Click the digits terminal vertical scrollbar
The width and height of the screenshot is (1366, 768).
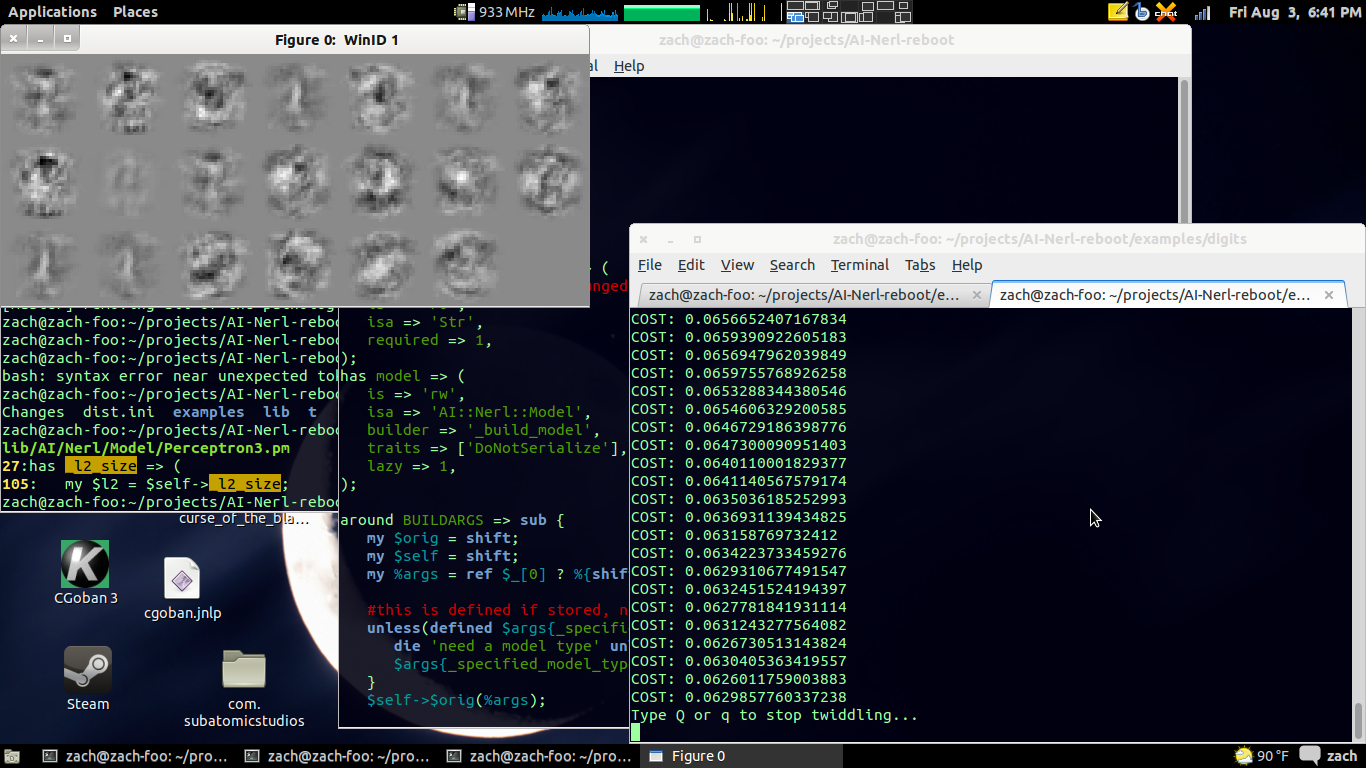pos(1358,526)
